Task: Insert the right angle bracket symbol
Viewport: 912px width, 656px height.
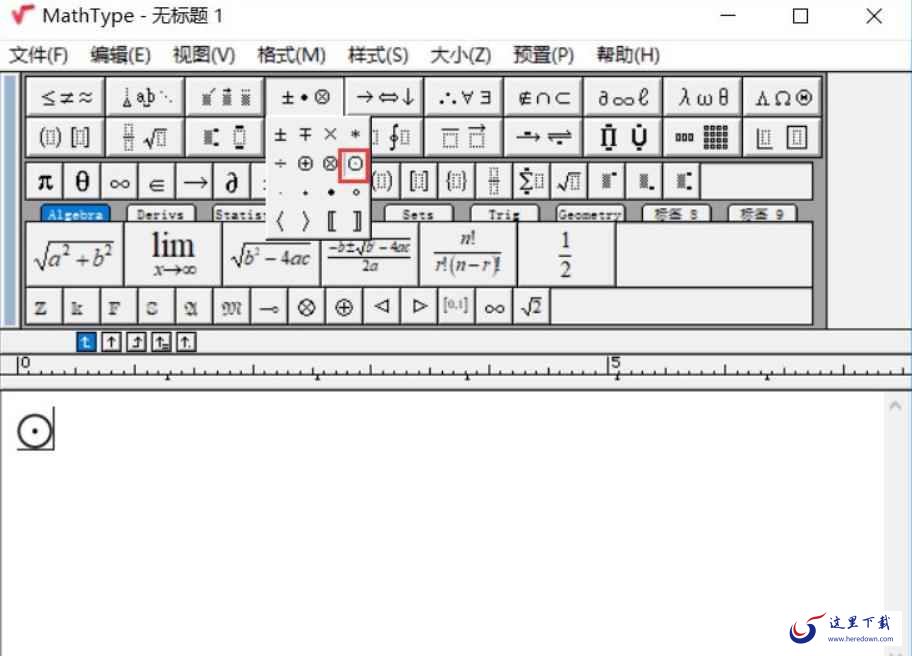Action: click(x=305, y=222)
